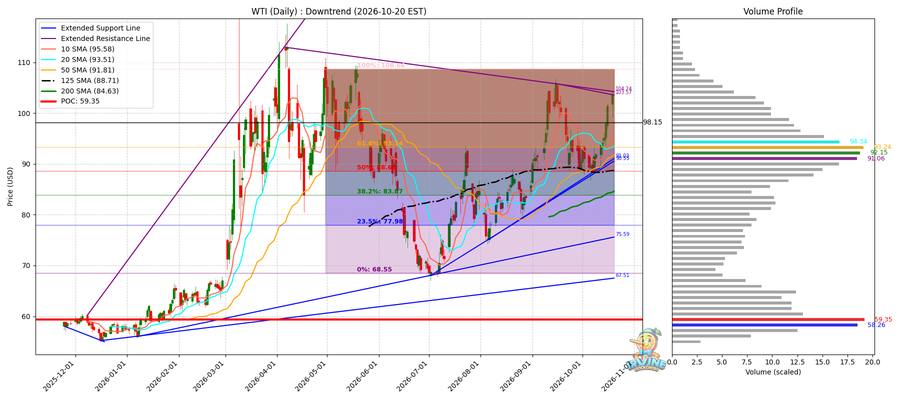Image resolution: width=900 pixels, height=400 pixels.
Task: Click the volume axis tick '12.5'
Action: point(798,362)
